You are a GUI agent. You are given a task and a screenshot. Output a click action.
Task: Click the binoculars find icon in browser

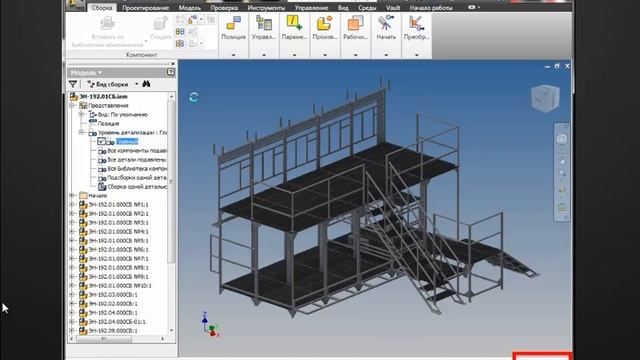coord(146,84)
